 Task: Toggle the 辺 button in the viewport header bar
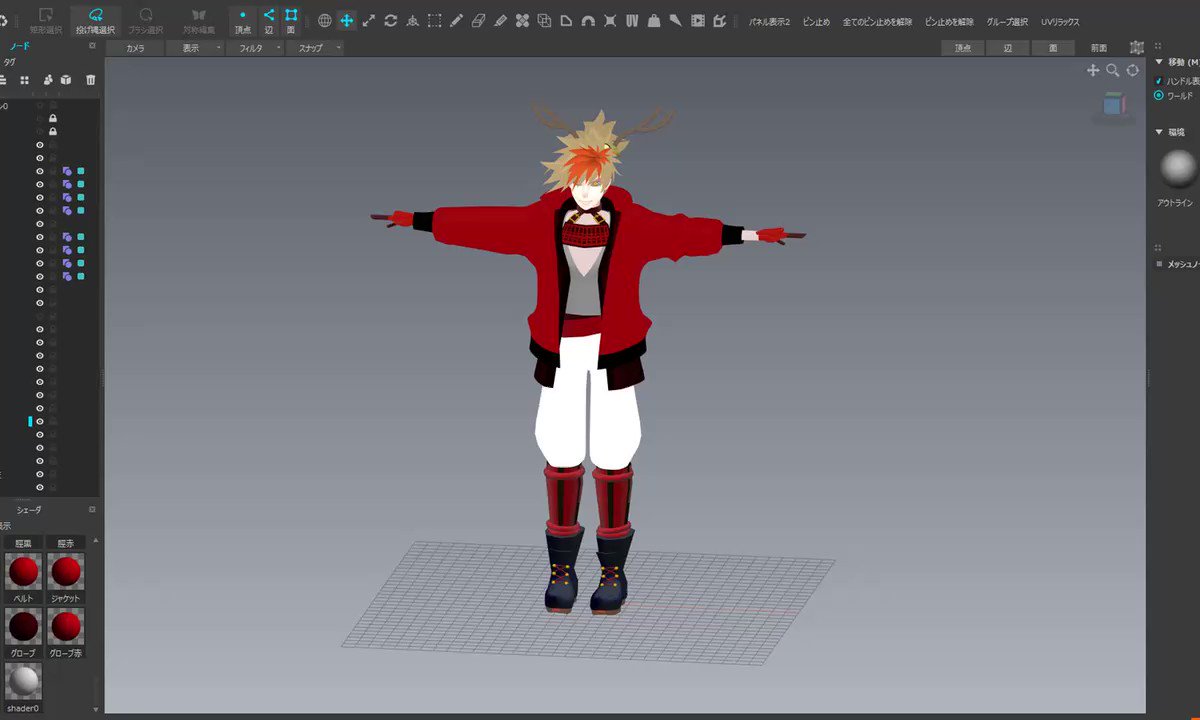click(1008, 47)
